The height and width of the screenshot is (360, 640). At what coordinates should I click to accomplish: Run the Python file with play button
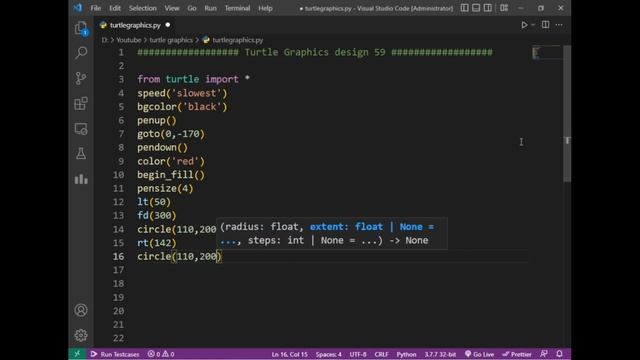pyautogui.click(x=524, y=25)
